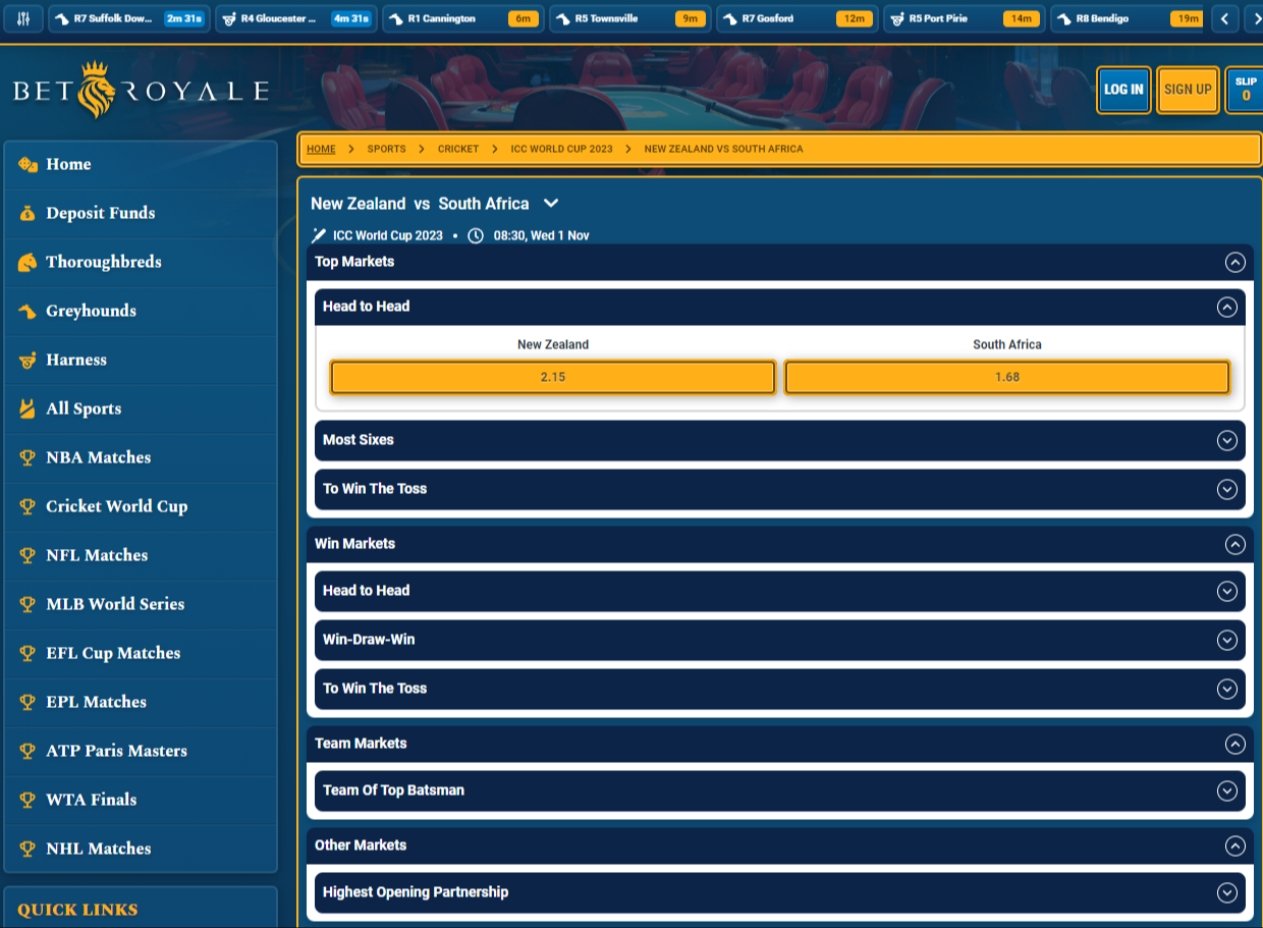Select Cricket World Cup in sidebar
Screen dimensions: 1263x928
tap(140, 507)
